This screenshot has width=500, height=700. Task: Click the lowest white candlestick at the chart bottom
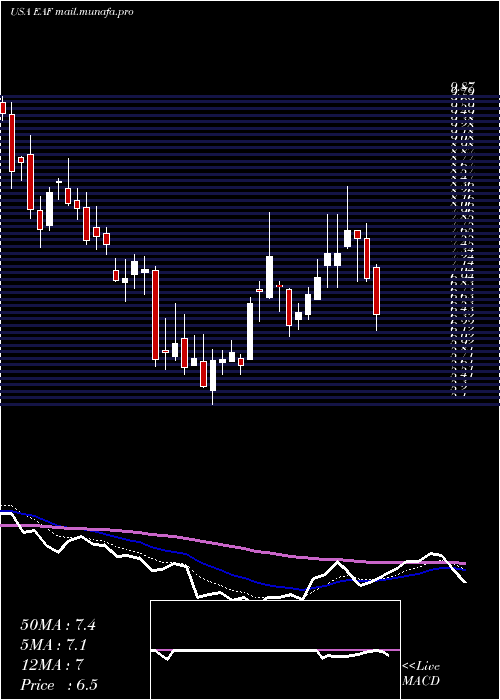(x=212, y=375)
